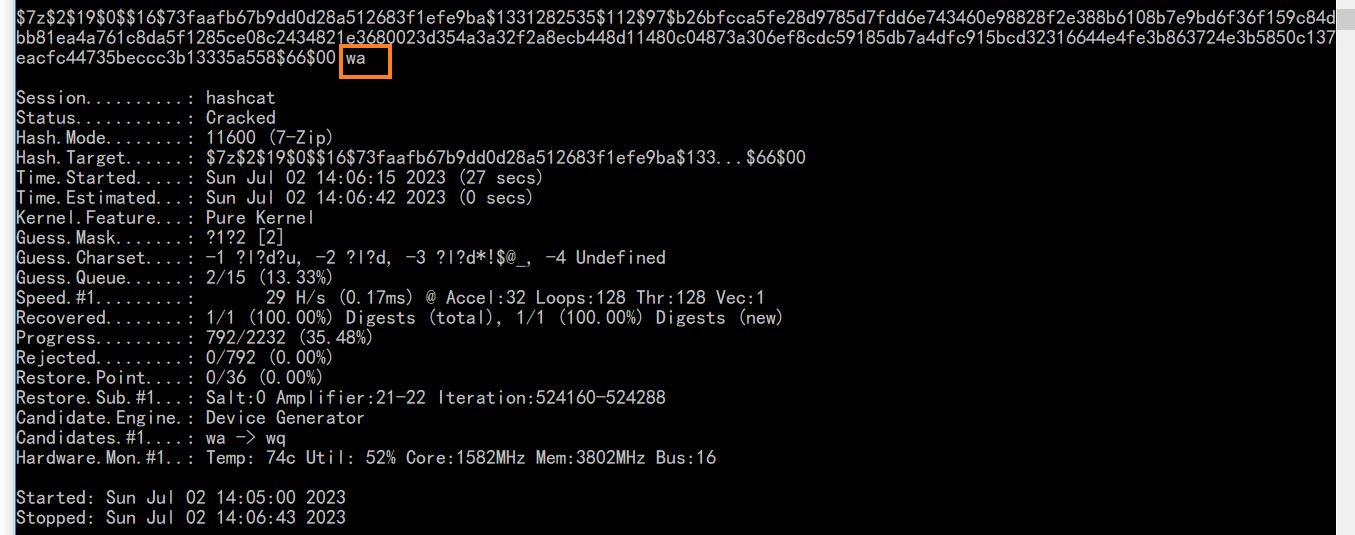Click the Status value Cracked
The image size is (1355, 535).
[x=240, y=118]
